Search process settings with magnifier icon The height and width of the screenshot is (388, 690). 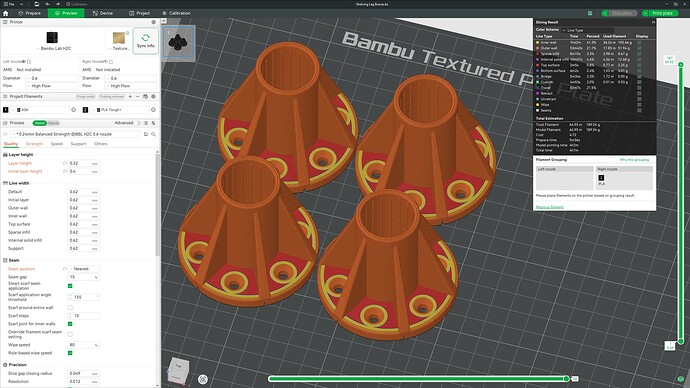tap(154, 134)
